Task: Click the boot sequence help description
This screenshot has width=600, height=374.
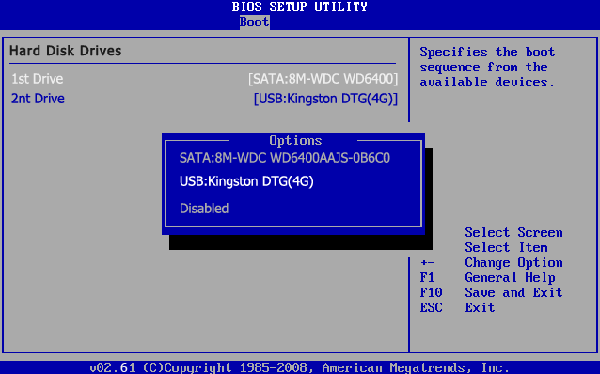Action: 487,67
